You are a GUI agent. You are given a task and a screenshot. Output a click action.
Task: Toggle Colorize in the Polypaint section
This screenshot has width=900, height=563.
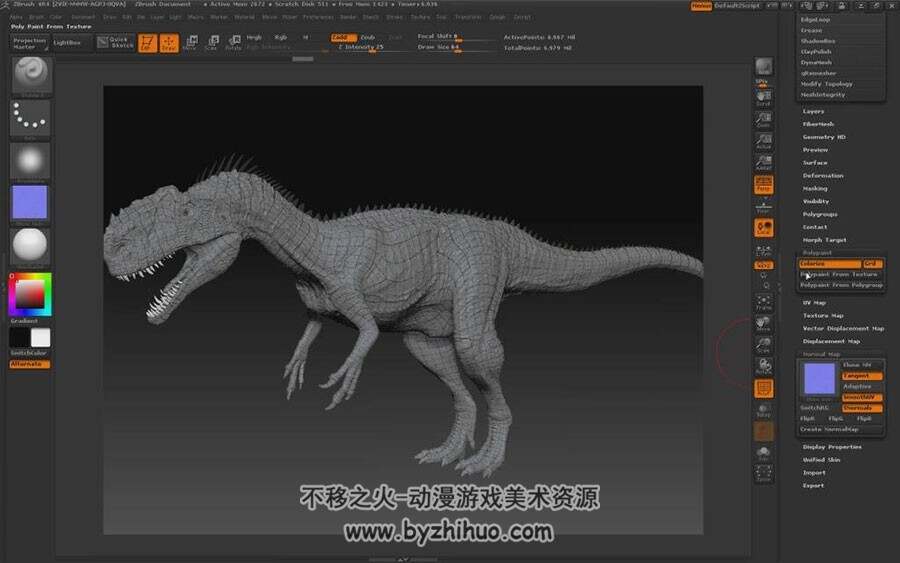[829, 264]
